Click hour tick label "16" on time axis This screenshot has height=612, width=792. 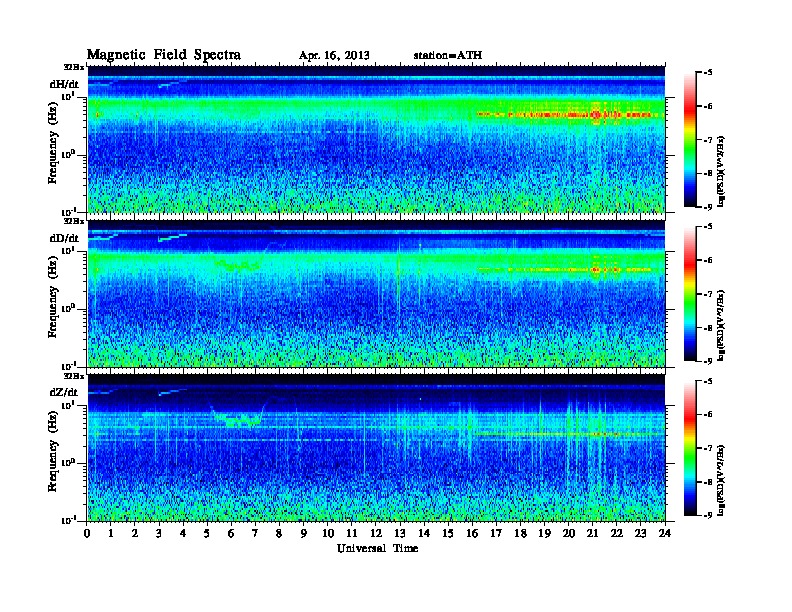coord(472,533)
